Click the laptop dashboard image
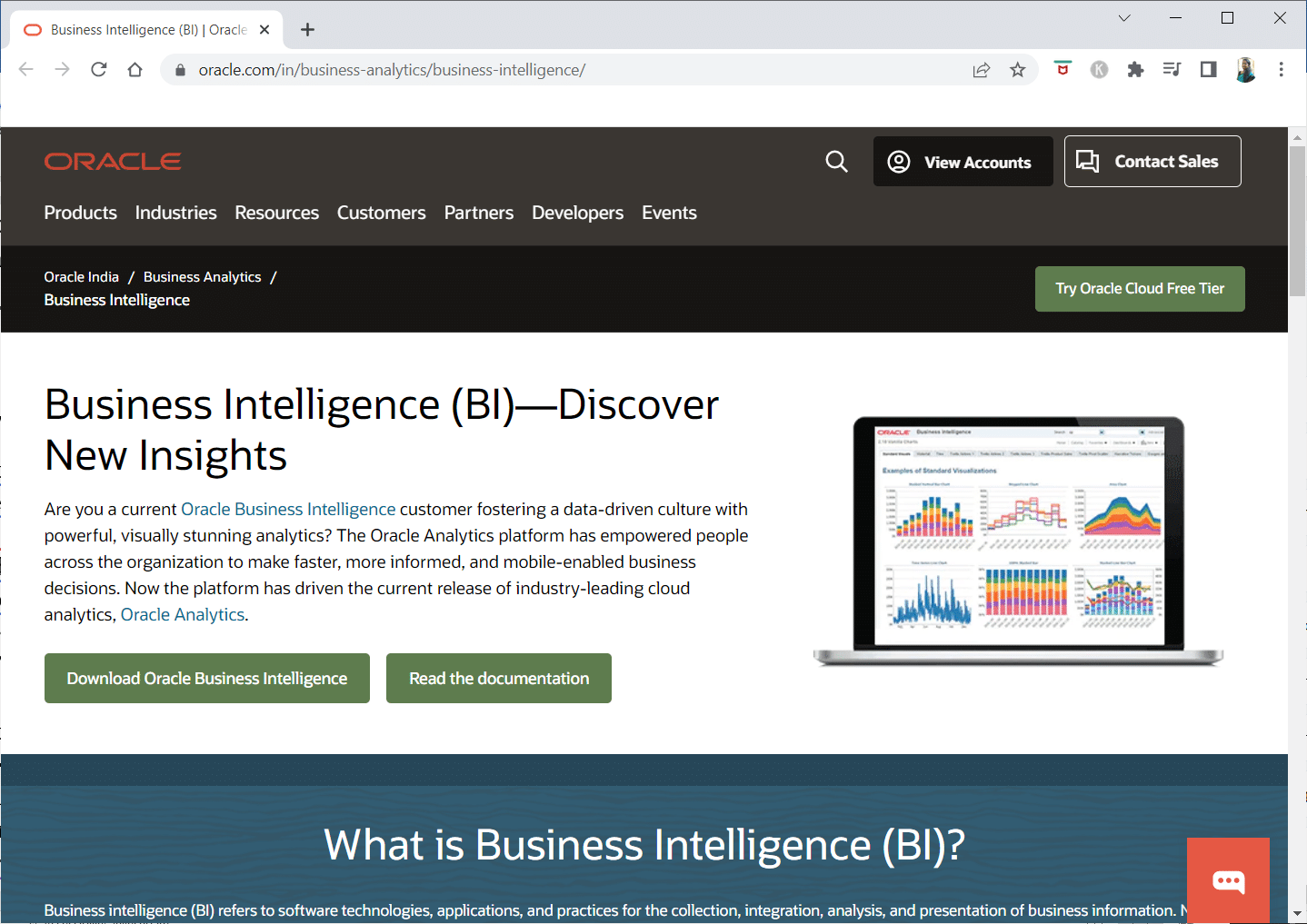This screenshot has height=924, width=1307. point(1018,541)
